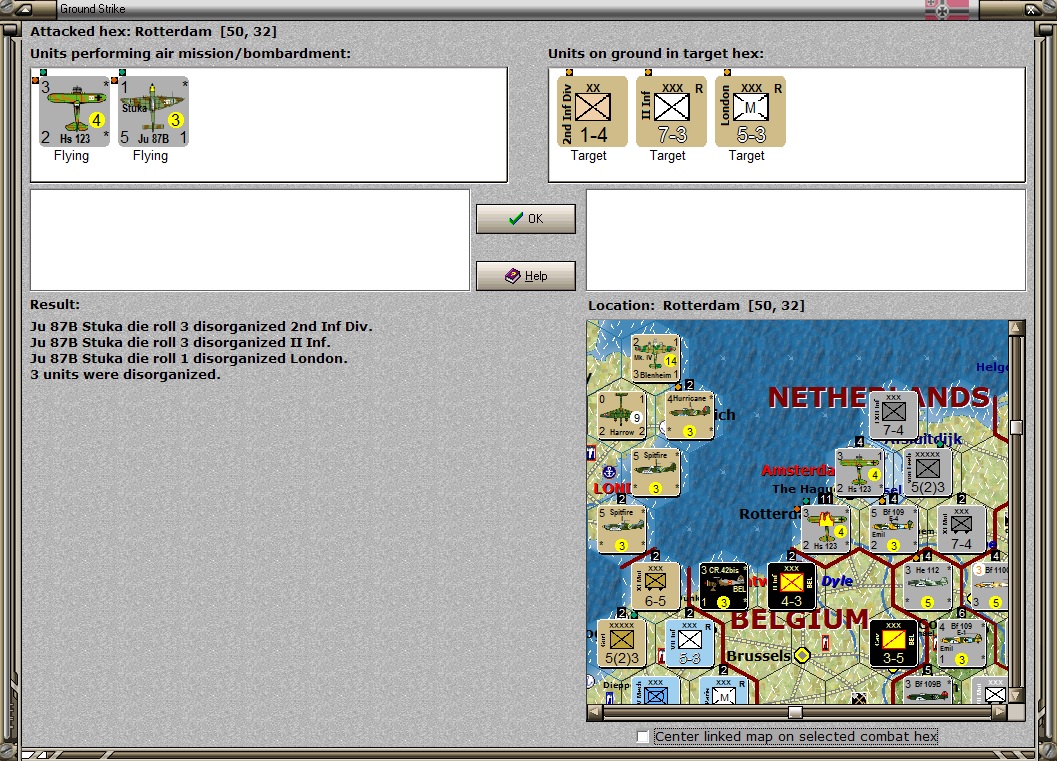Click the gray infantry 7-4 counter over the NETHERLANDS label

[893, 415]
